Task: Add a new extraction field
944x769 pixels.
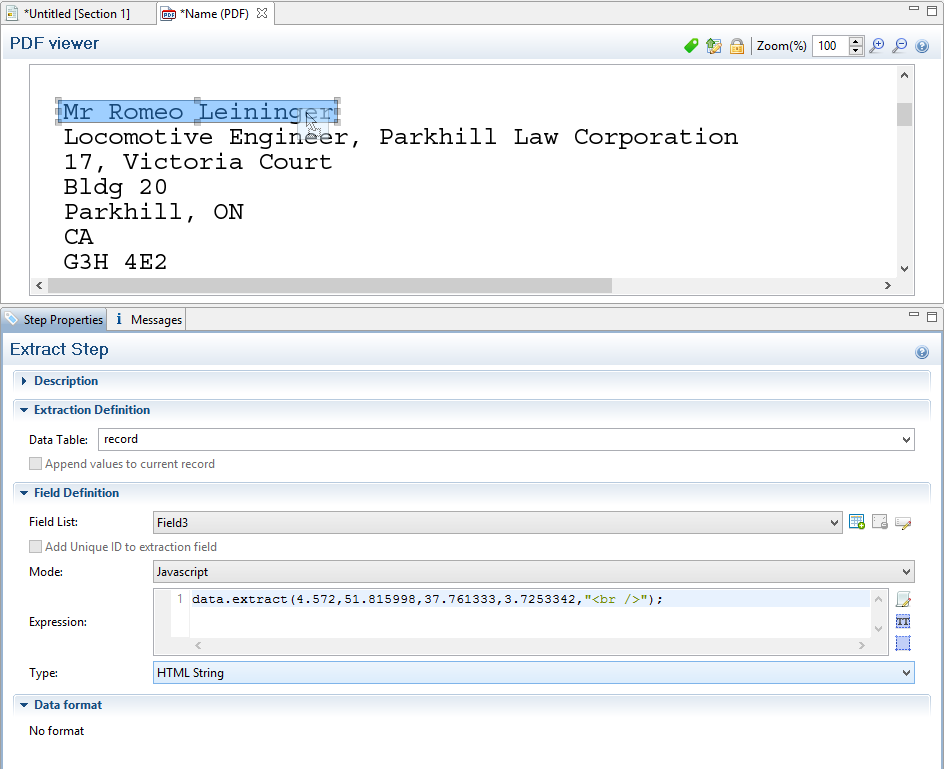Action: 856,522
